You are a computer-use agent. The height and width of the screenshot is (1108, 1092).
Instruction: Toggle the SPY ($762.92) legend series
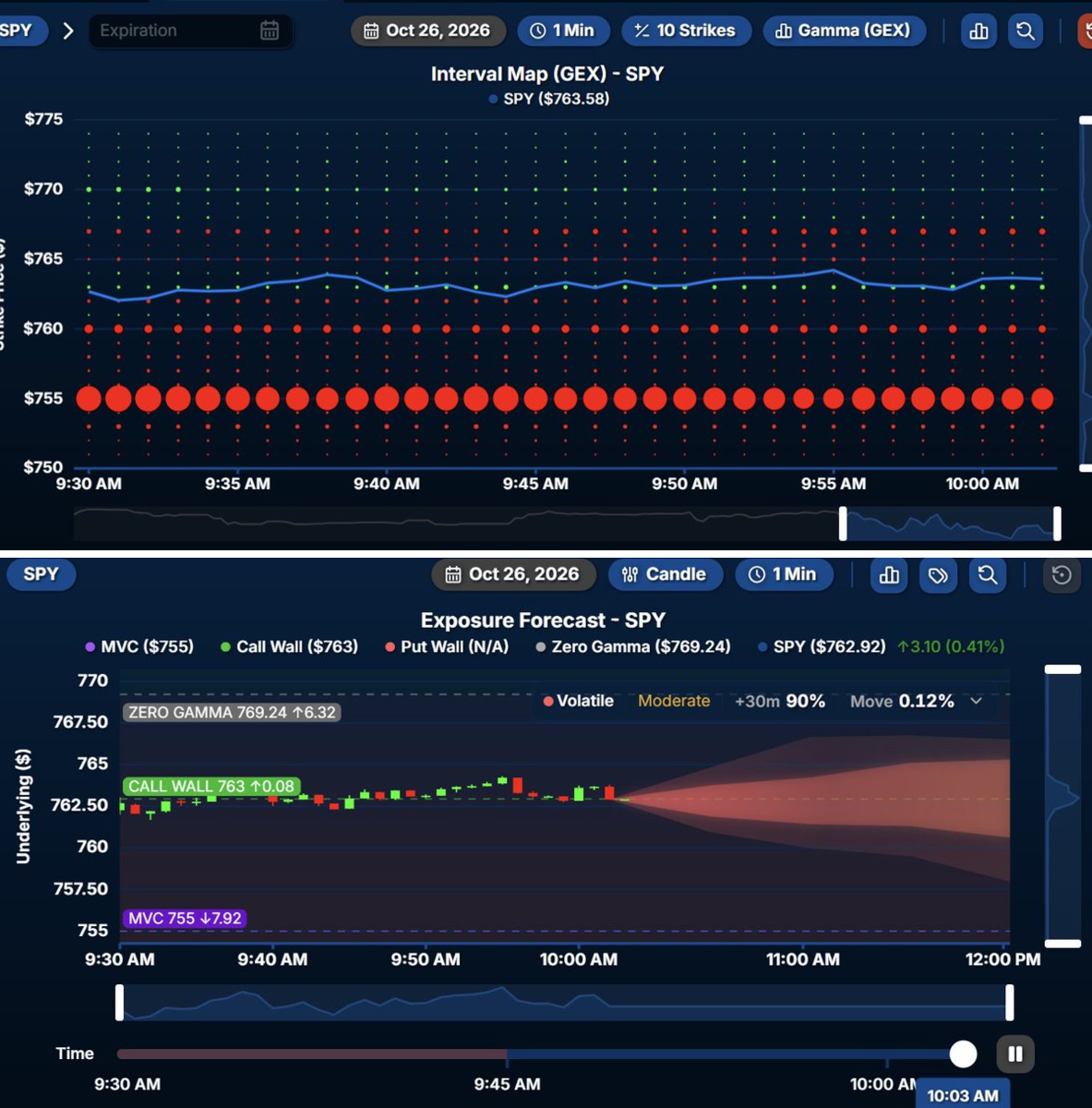click(822, 646)
